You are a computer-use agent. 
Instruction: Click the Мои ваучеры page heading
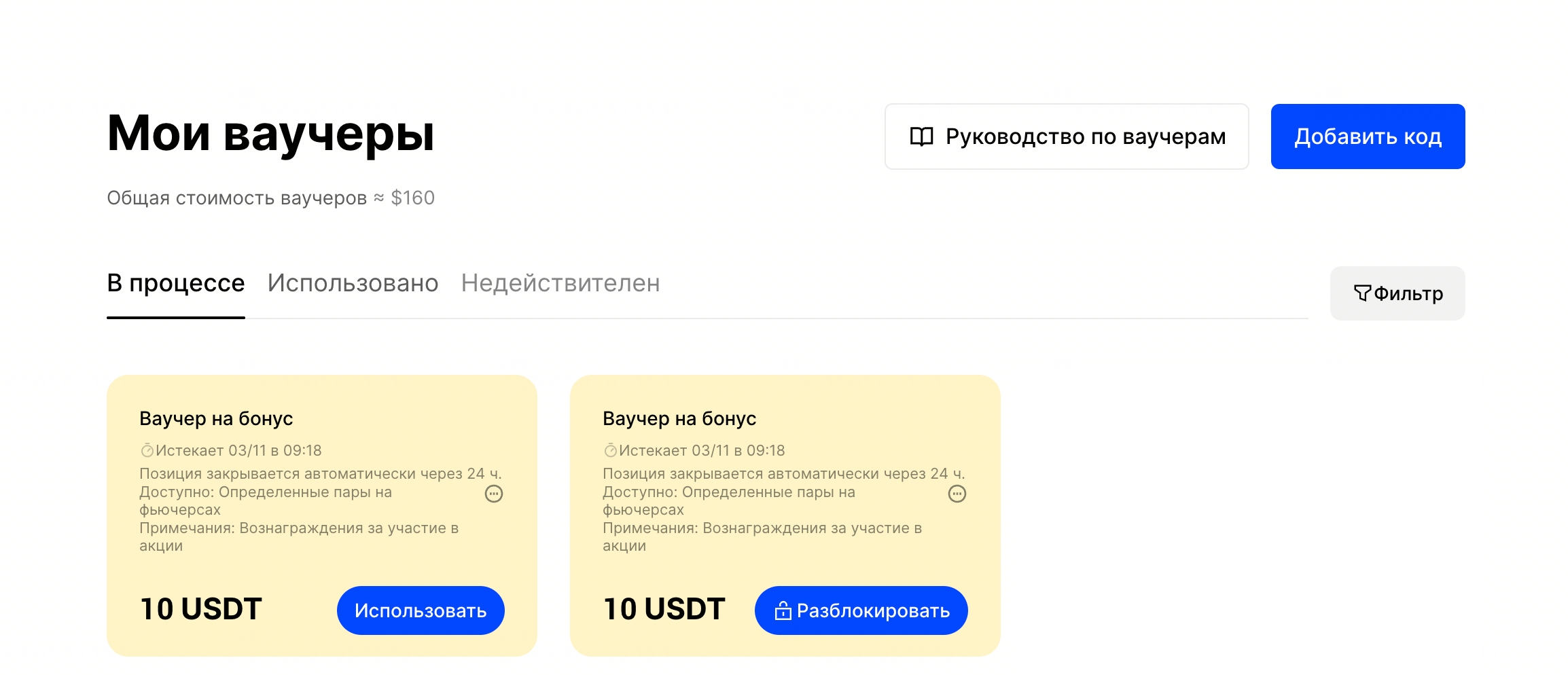point(270,134)
